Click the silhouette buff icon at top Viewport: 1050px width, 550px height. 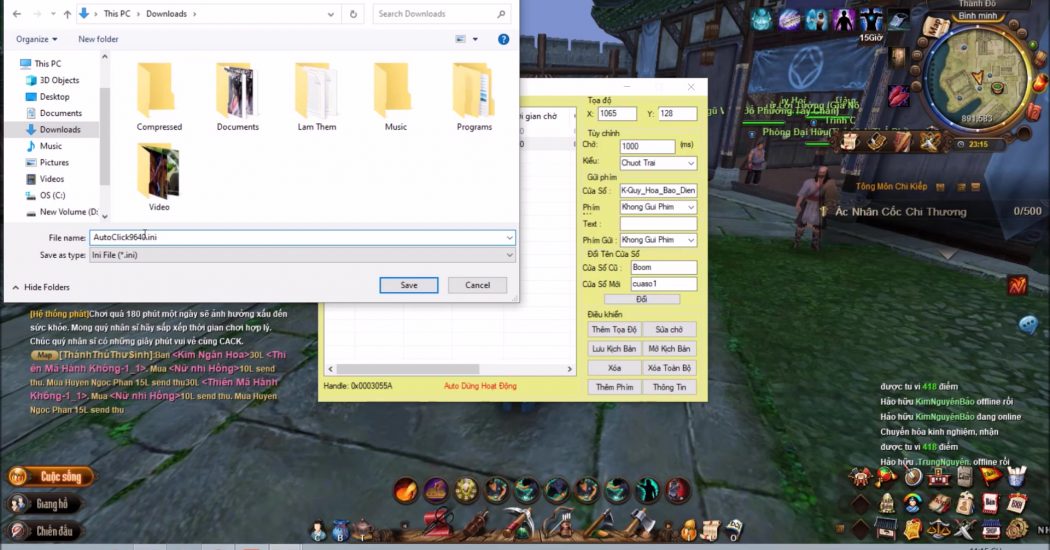pos(844,21)
